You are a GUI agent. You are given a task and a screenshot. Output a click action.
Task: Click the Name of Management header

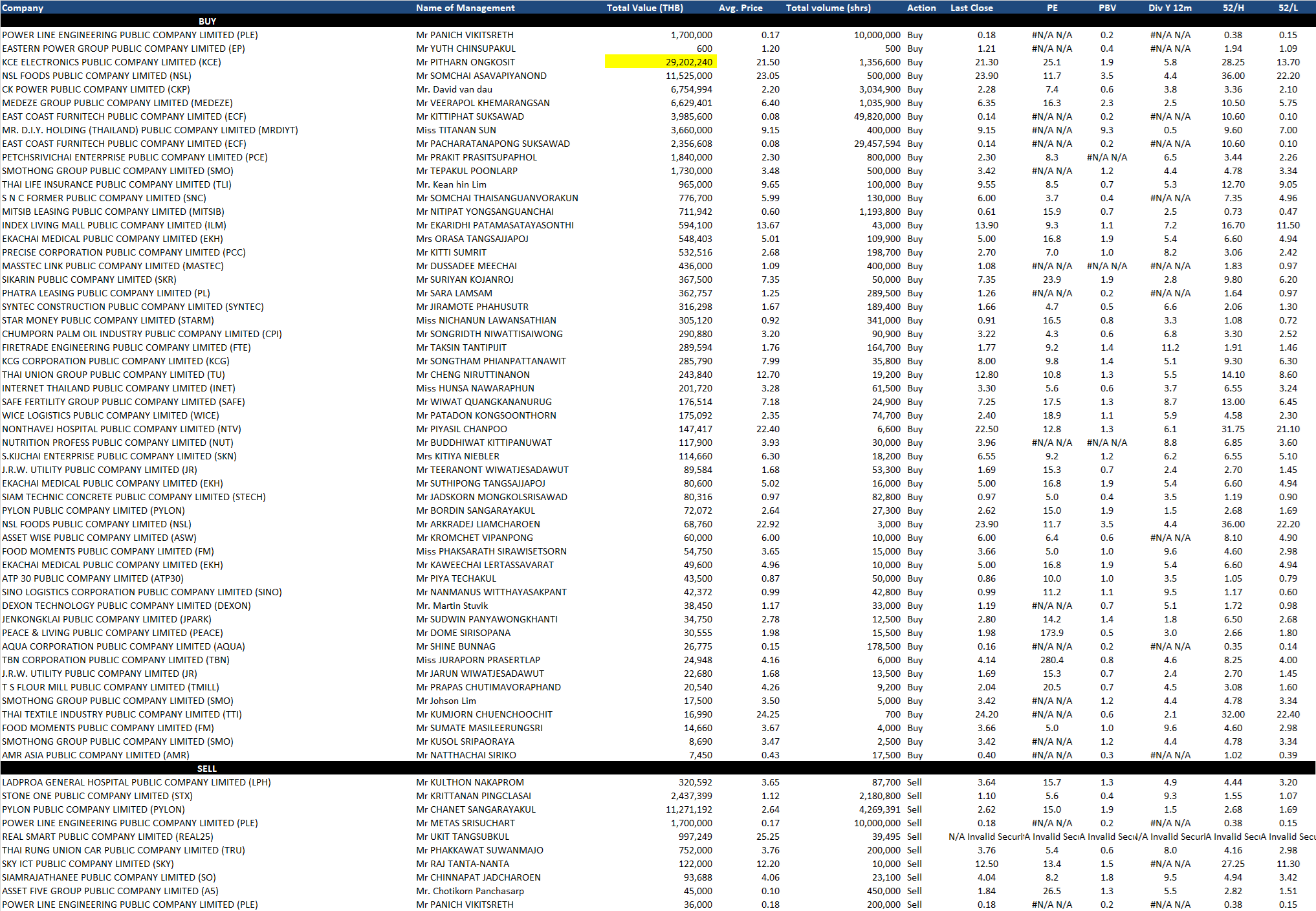click(x=465, y=8)
